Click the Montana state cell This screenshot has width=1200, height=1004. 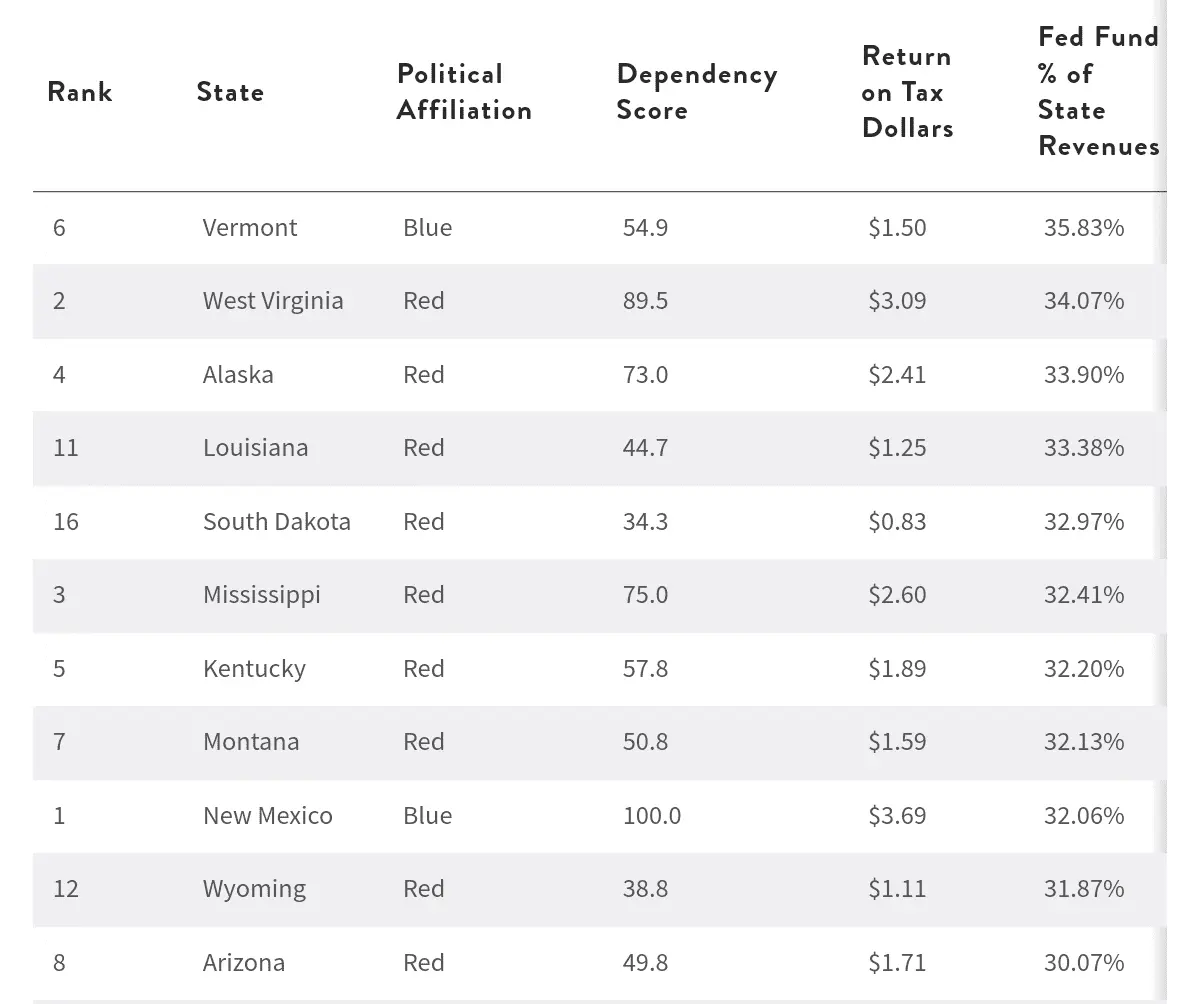pyautogui.click(x=251, y=742)
